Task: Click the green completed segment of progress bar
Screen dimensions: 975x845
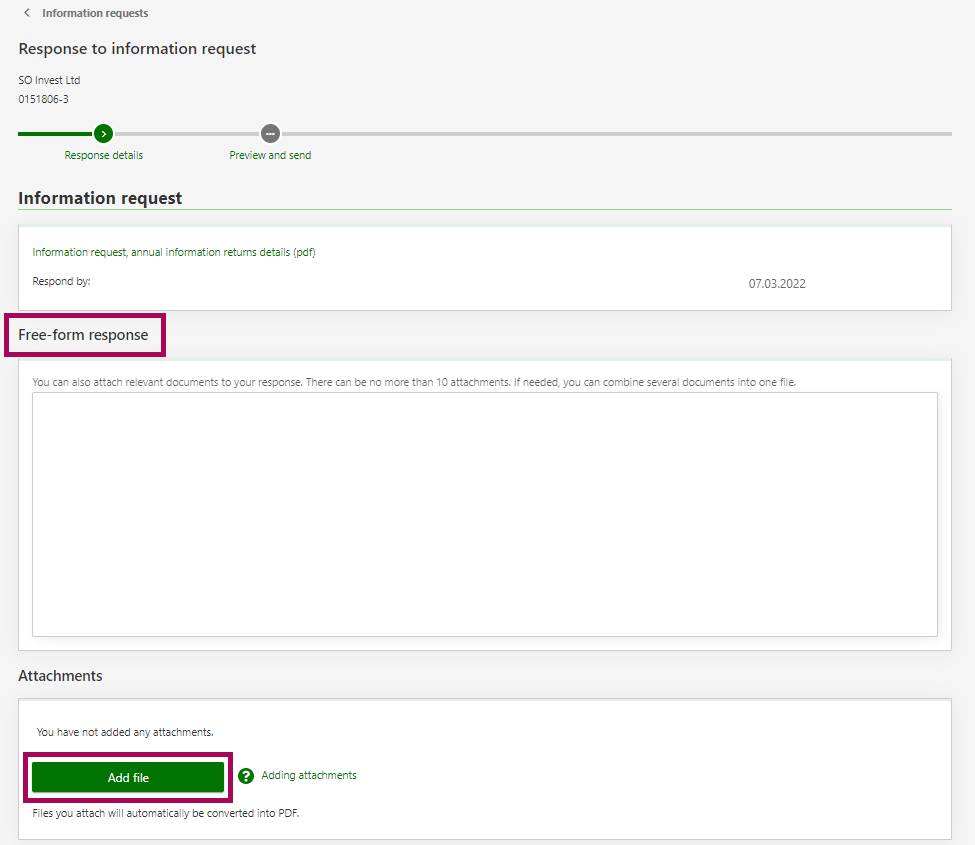Action: 55,133
